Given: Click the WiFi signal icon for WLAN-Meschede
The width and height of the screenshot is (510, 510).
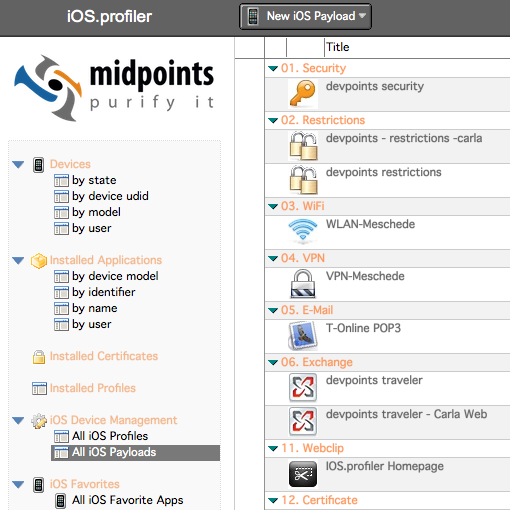Looking at the screenshot, I should point(303,230).
